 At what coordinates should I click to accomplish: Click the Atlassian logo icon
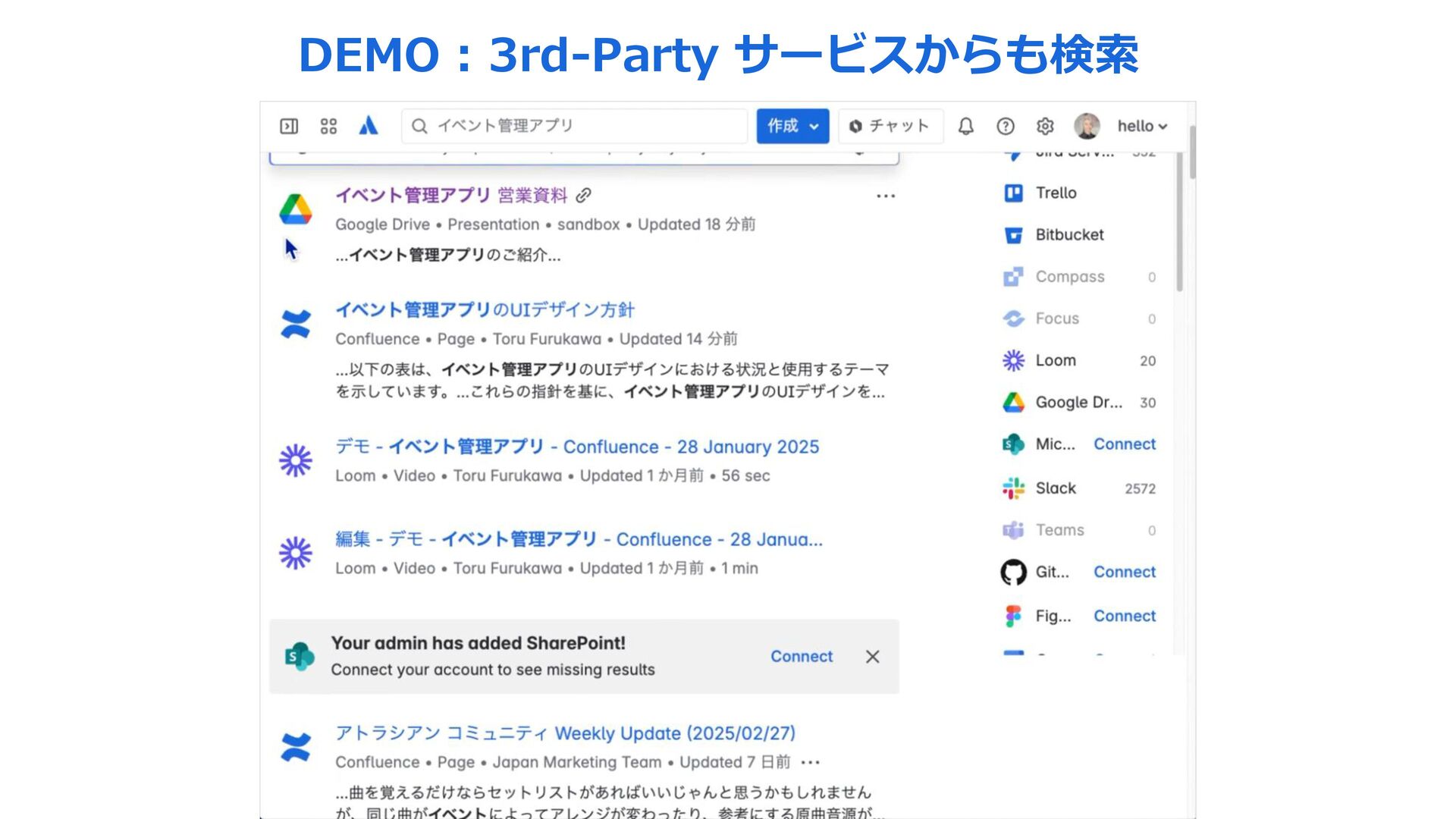(369, 126)
